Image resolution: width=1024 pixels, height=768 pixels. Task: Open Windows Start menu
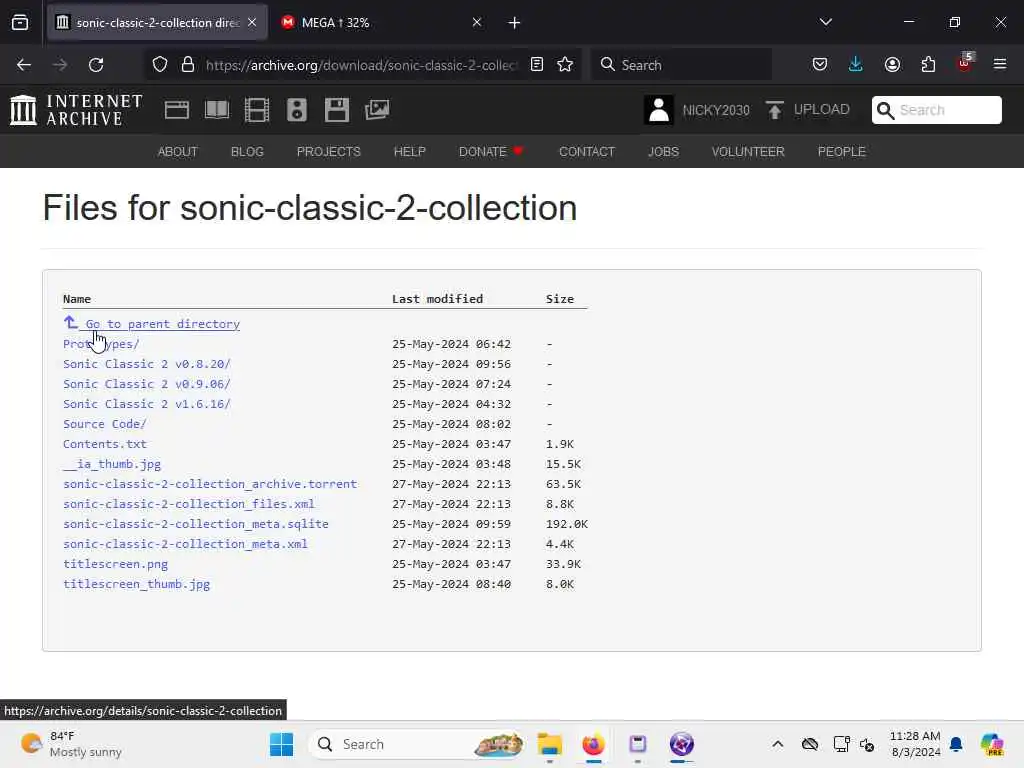pos(281,744)
